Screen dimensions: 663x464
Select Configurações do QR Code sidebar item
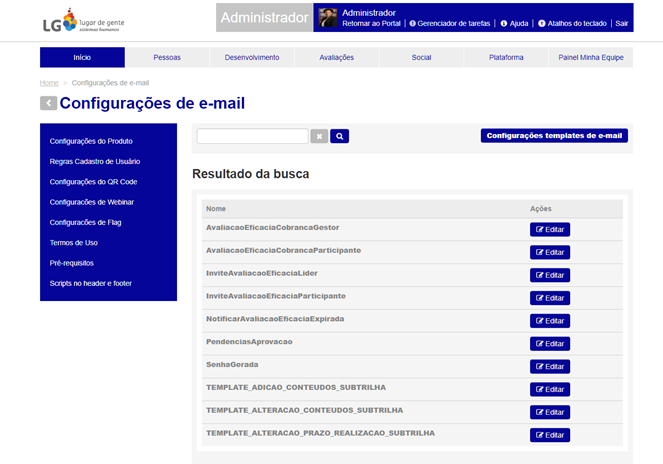click(x=93, y=182)
